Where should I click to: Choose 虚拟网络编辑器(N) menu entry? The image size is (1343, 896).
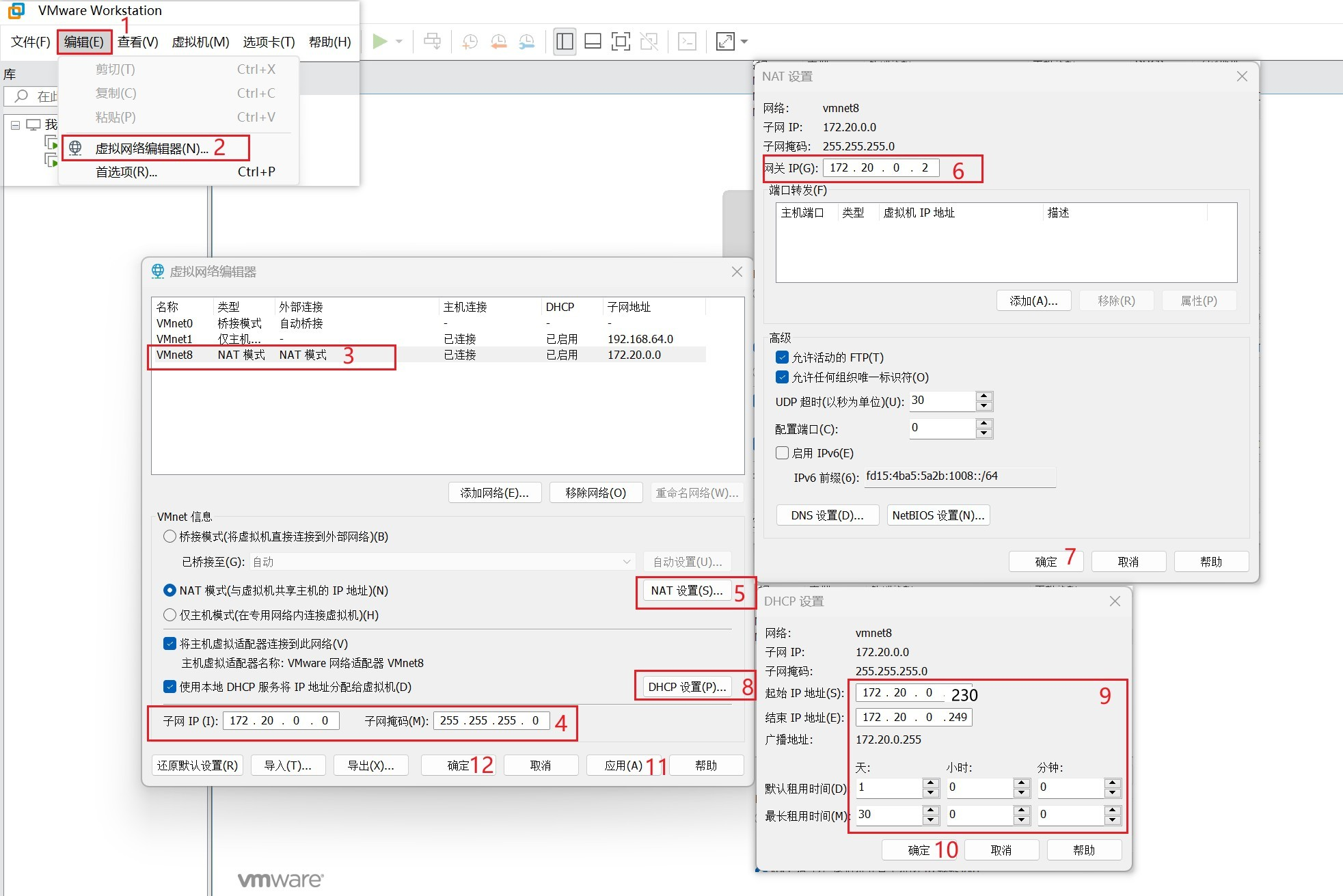click(152, 148)
